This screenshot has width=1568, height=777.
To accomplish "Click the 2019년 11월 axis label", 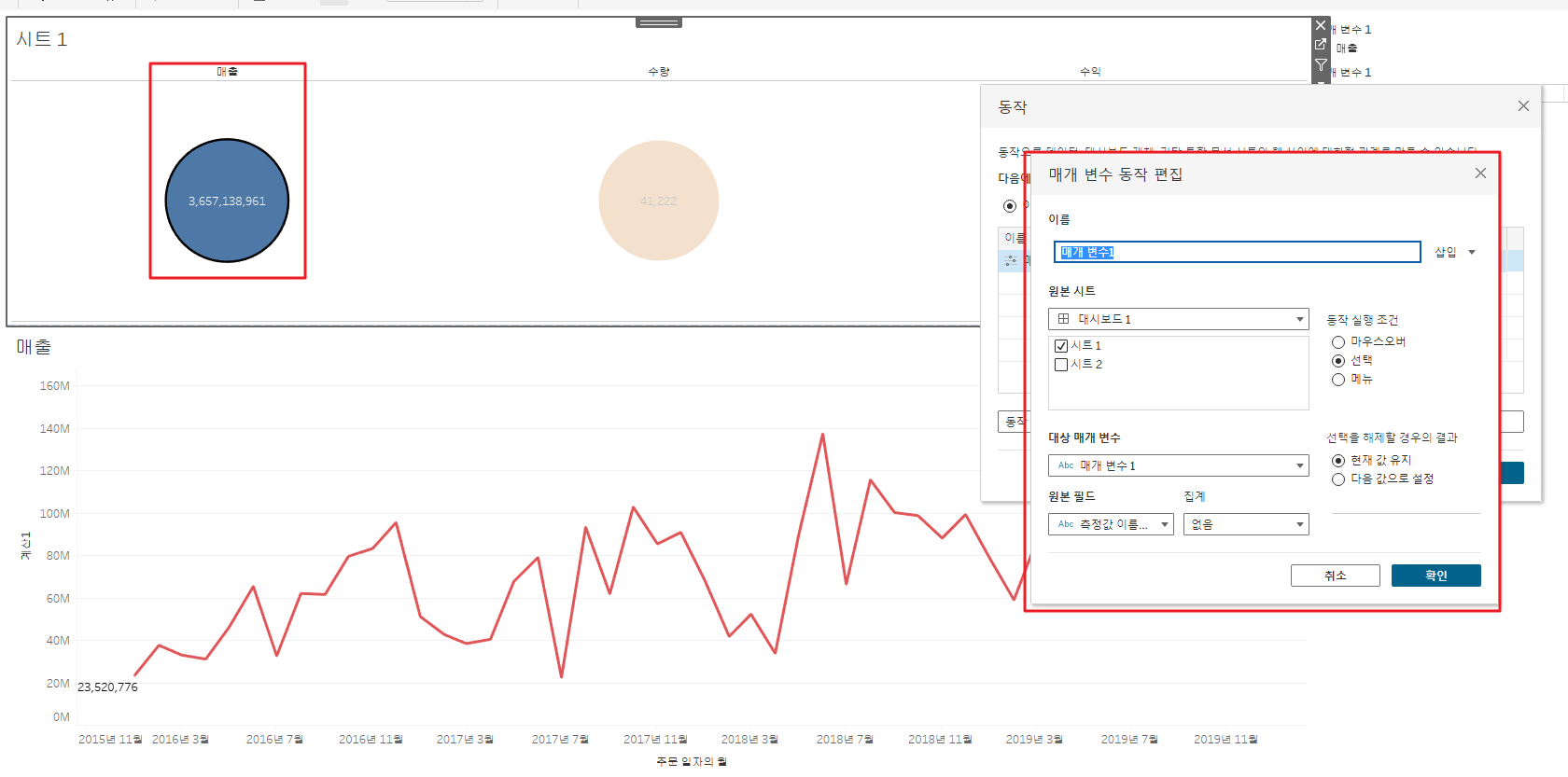I will (x=1225, y=740).
